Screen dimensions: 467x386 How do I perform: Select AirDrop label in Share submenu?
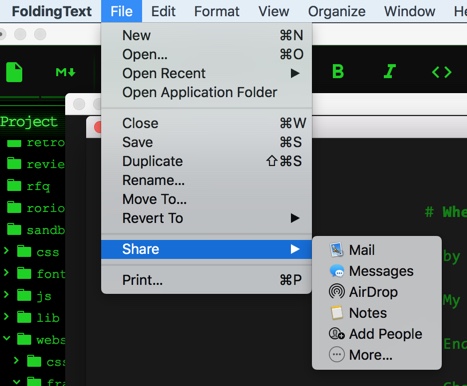[x=373, y=292]
